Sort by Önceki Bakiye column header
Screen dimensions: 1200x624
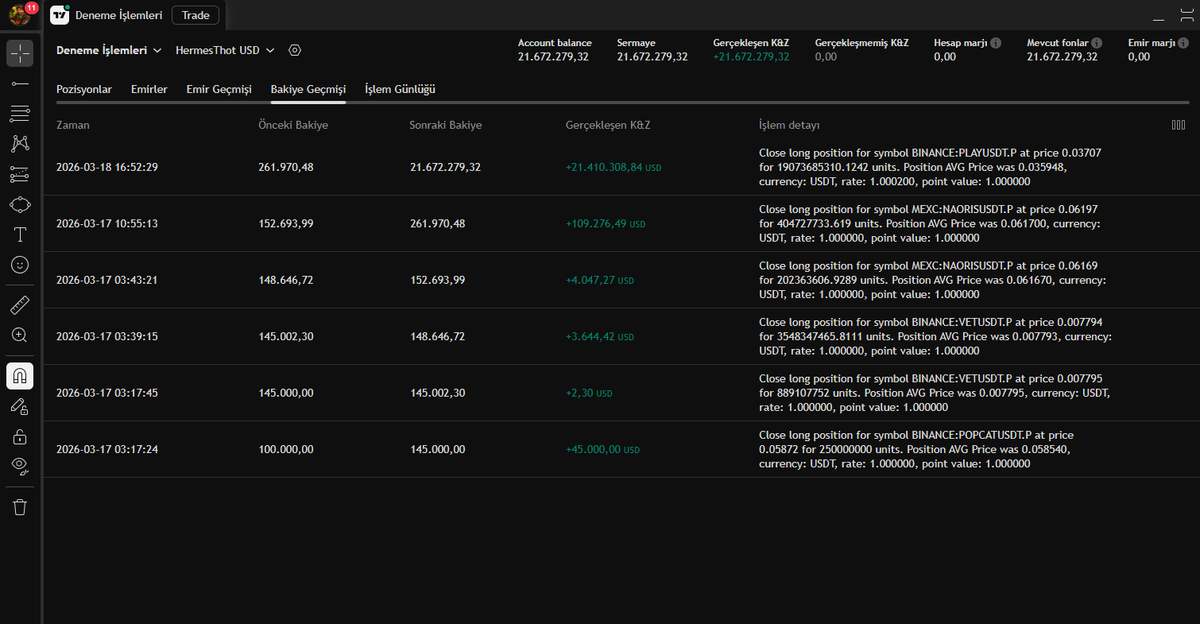click(x=293, y=125)
